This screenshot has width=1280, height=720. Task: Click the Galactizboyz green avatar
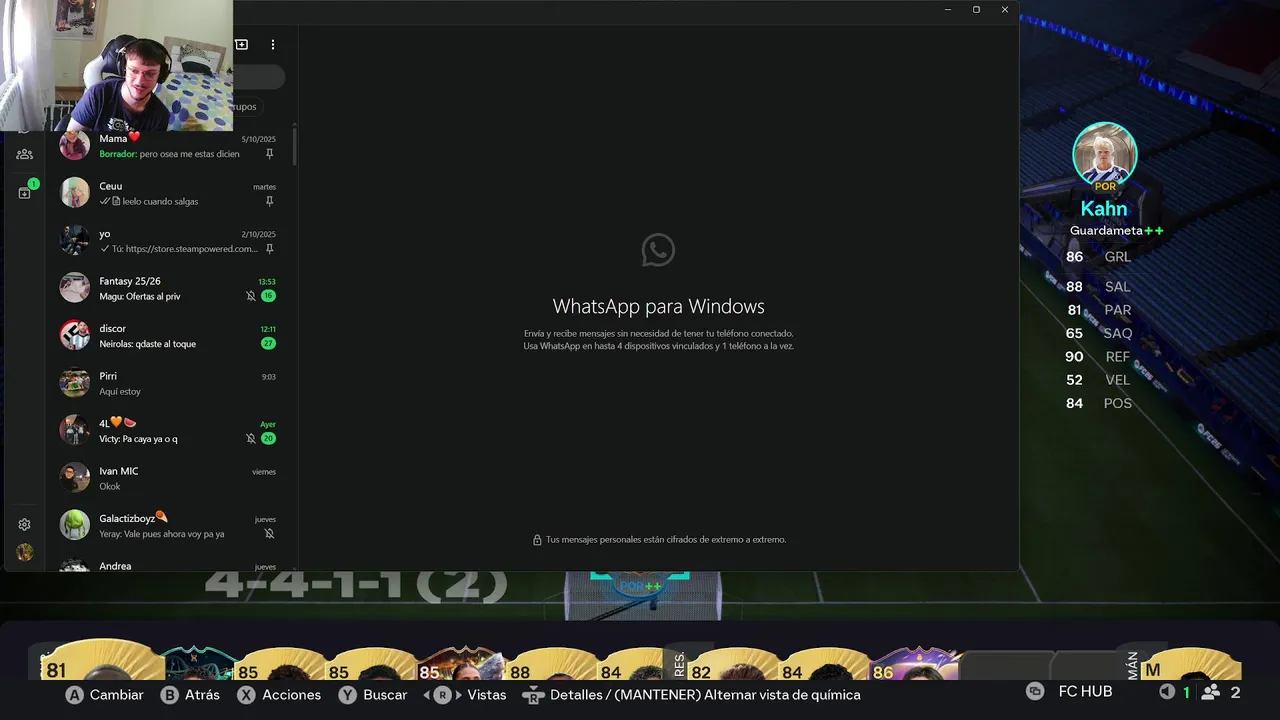coord(74,525)
